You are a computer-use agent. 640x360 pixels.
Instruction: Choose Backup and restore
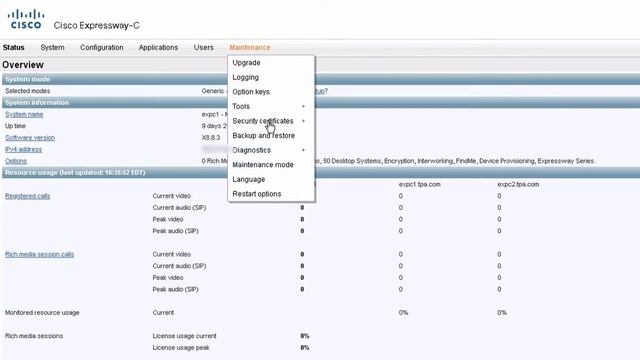click(x=264, y=136)
